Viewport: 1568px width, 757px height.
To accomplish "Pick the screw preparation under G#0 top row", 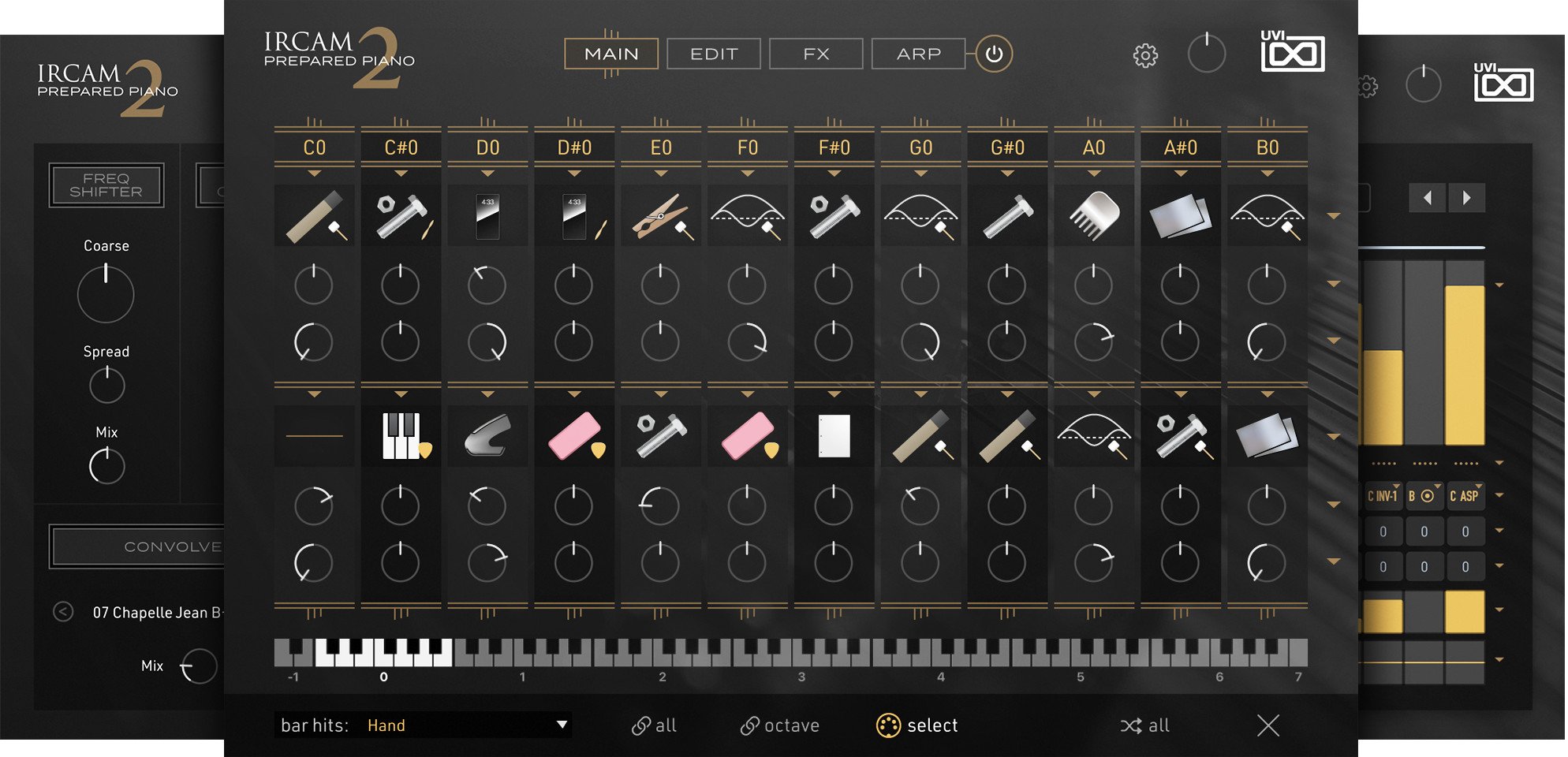I will point(1007,216).
